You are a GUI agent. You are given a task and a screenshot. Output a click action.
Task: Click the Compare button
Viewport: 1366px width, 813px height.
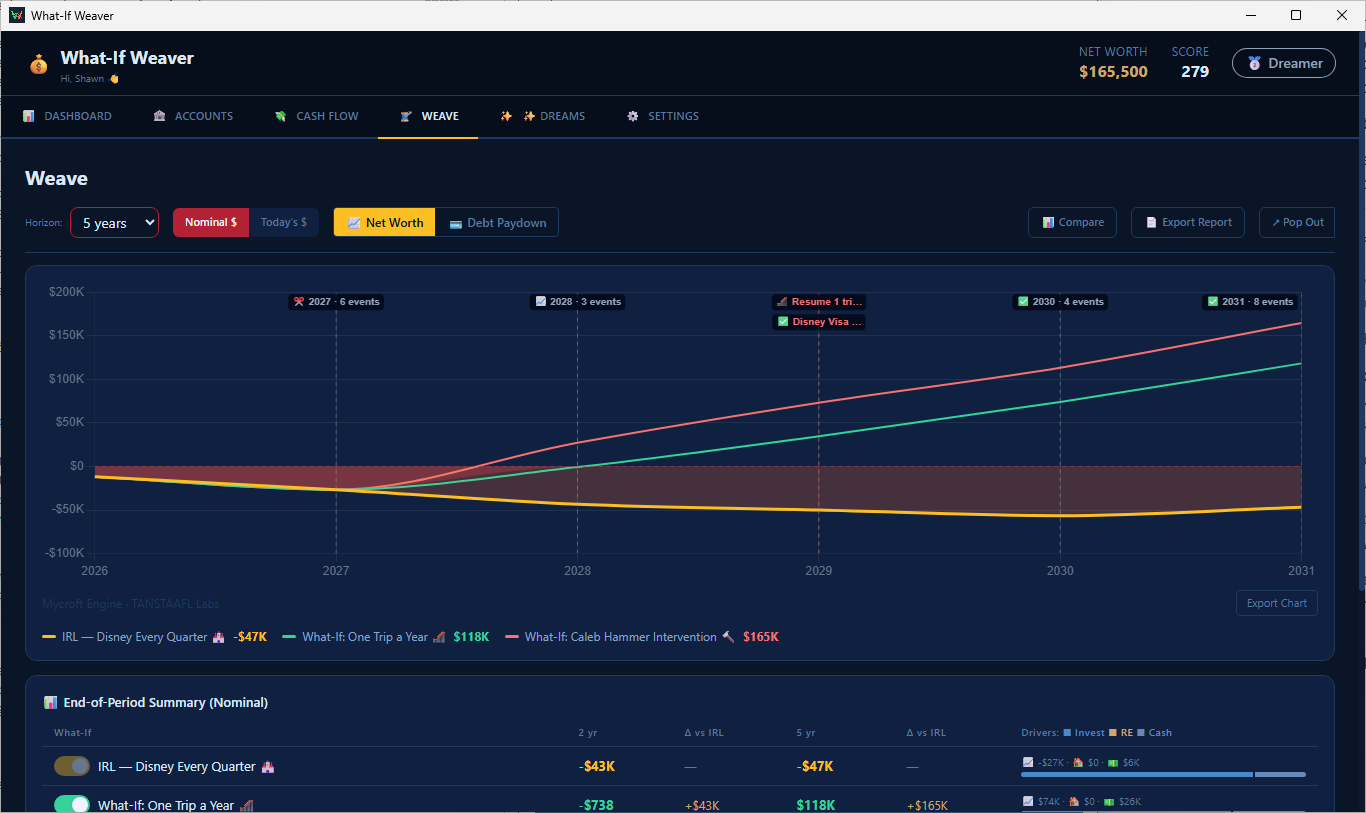tap(1072, 222)
